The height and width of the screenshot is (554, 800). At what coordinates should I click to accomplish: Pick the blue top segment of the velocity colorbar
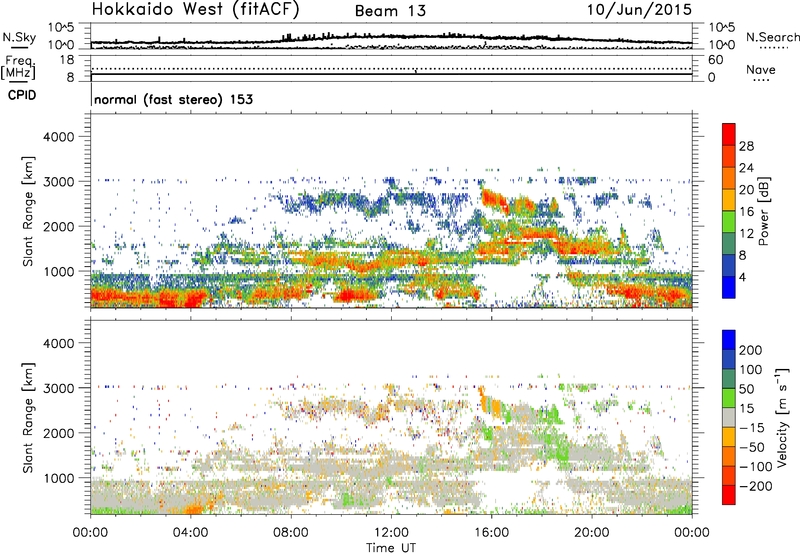click(729, 340)
